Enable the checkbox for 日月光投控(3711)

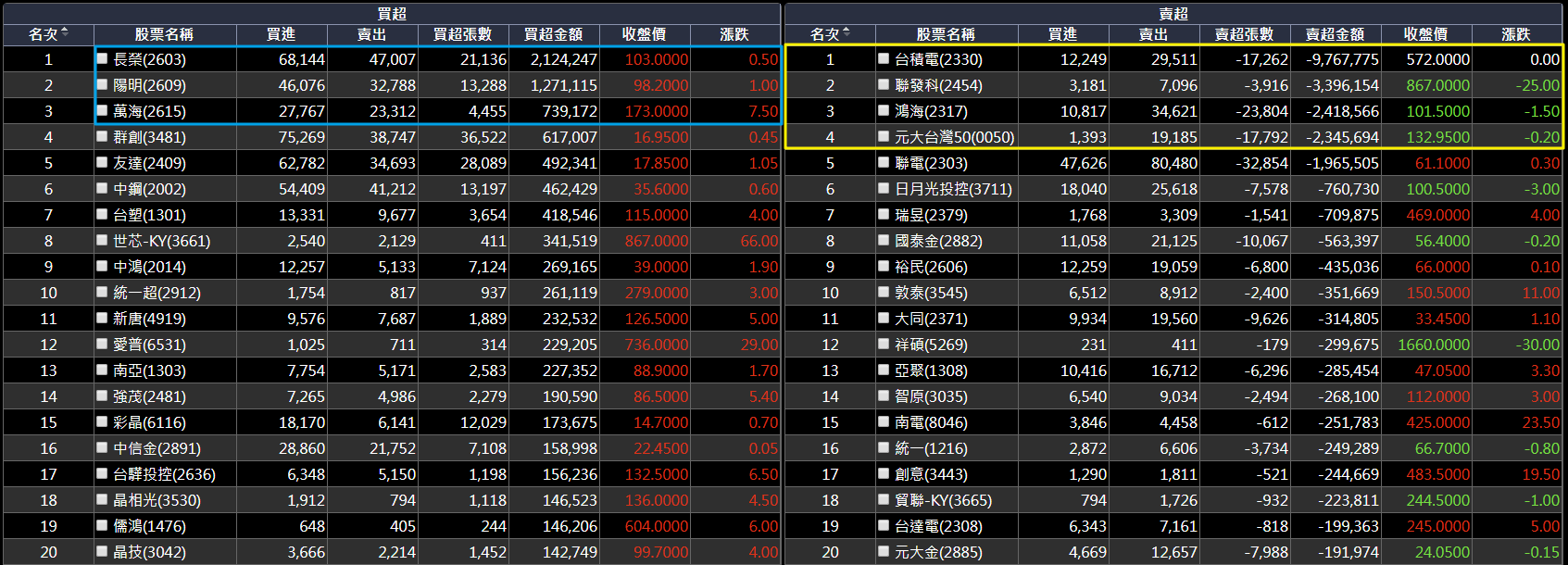pos(884,188)
